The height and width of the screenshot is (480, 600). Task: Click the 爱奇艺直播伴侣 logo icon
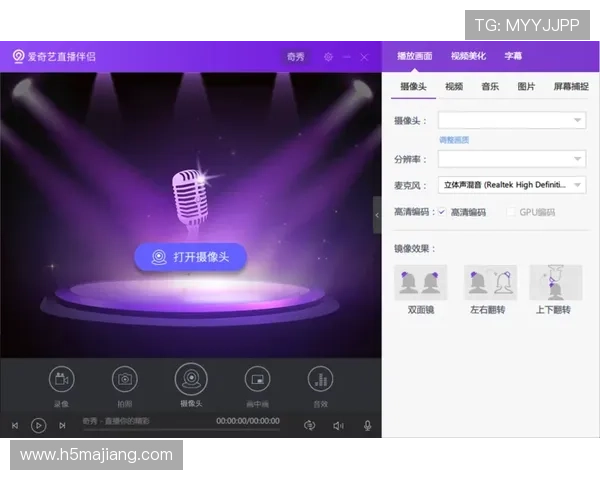[18, 57]
